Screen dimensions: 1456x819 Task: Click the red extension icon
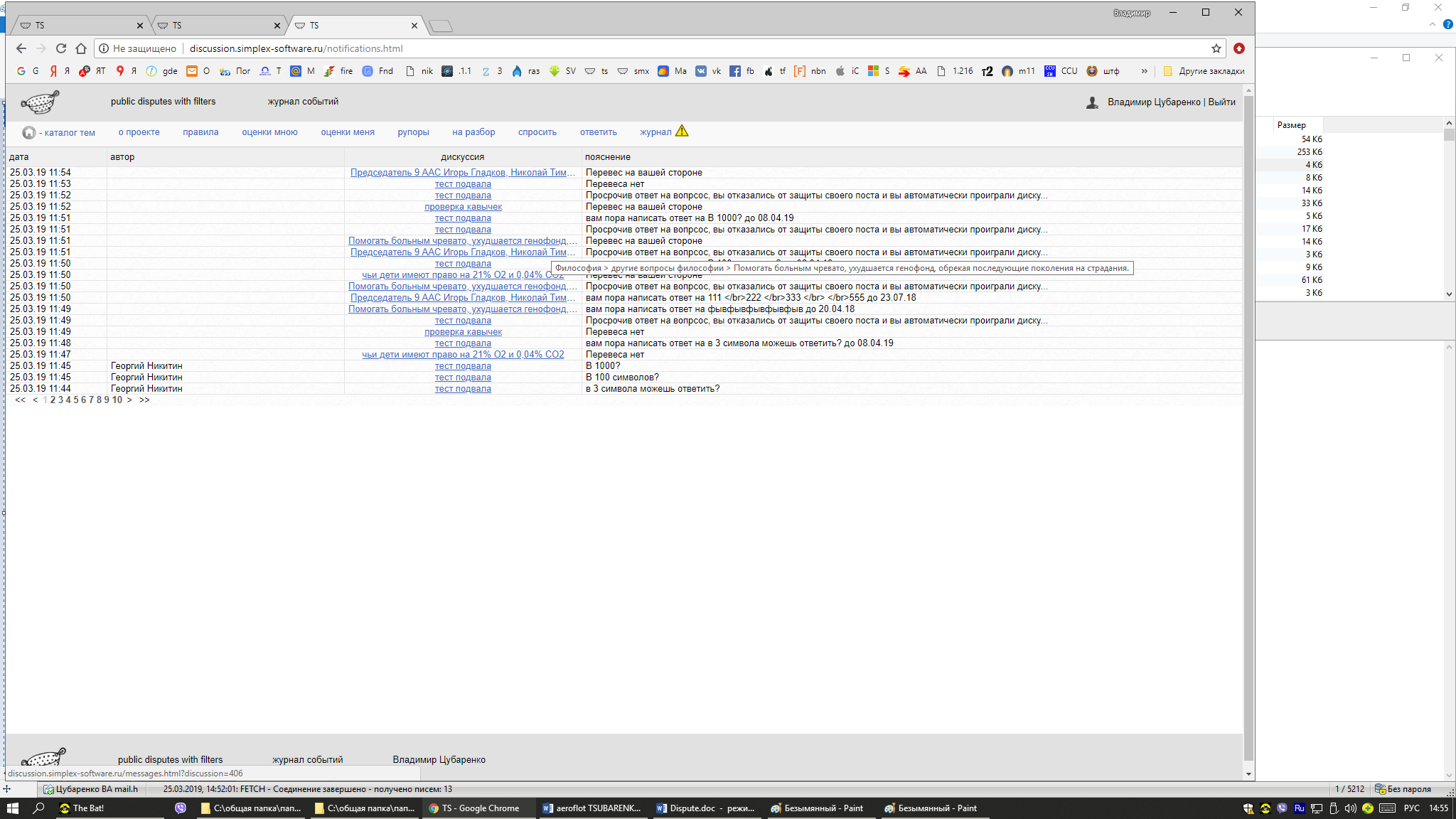[x=1239, y=49]
